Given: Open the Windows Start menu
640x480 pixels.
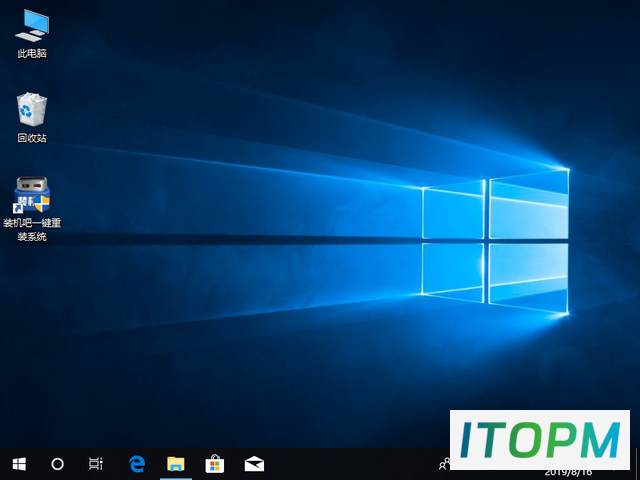Looking at the screenshot, I should coord(19,464).
